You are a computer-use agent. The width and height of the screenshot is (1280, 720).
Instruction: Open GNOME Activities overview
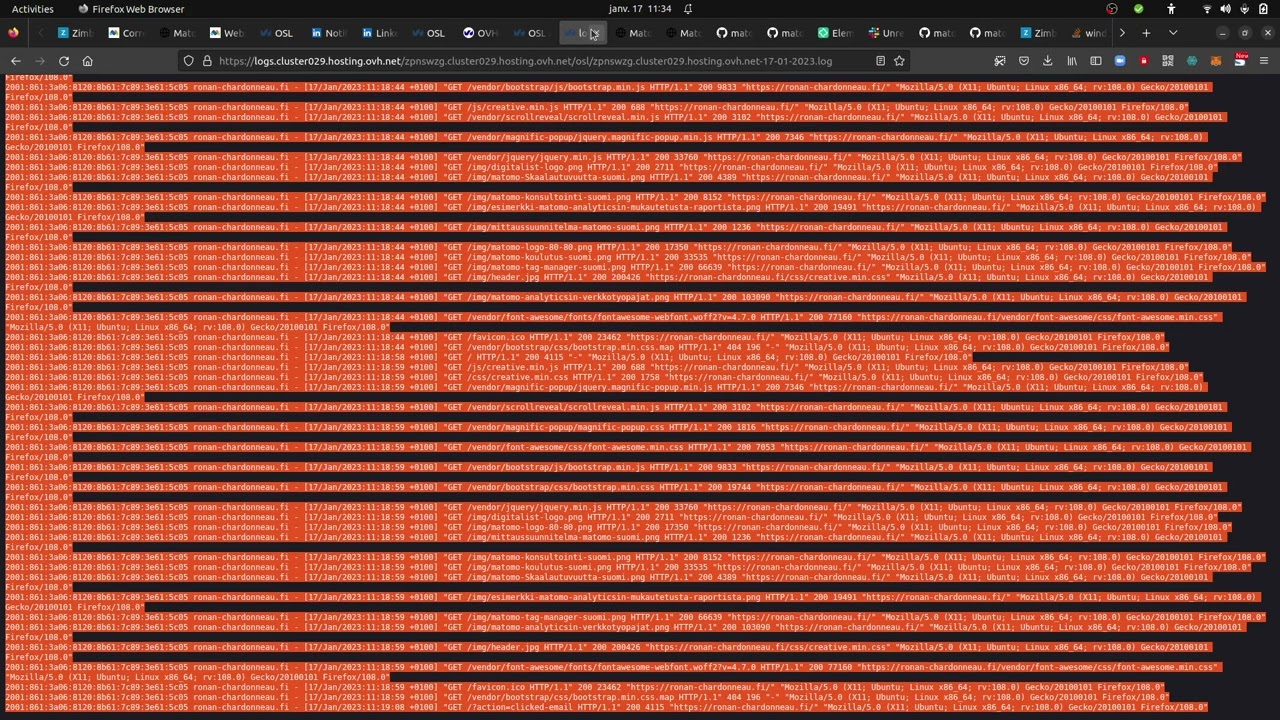[33, 9]
